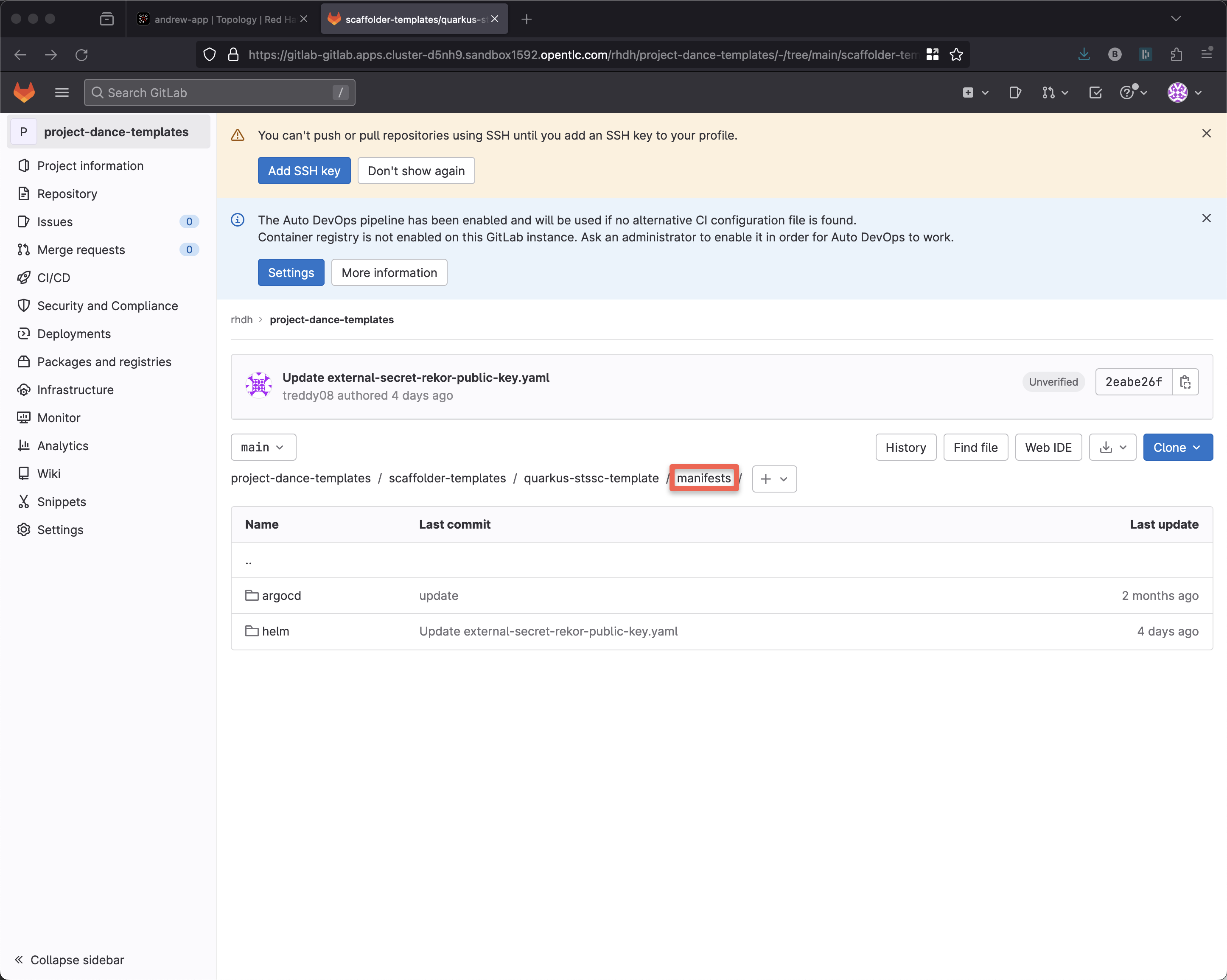Image resolution: width=1227 pixels, height=980 pixels.
Task: Open CI/CD in the sidebar
Action: tap(53, 278)
